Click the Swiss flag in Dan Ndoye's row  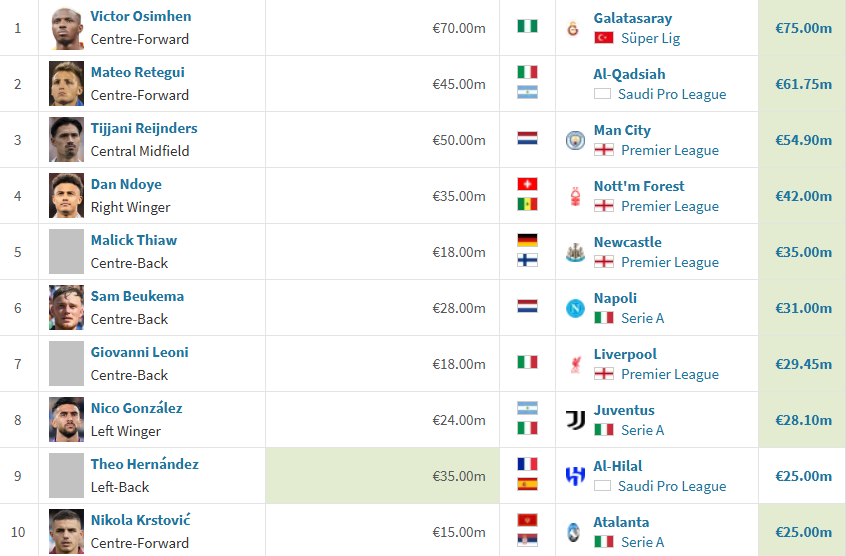[x=527, y=184]
